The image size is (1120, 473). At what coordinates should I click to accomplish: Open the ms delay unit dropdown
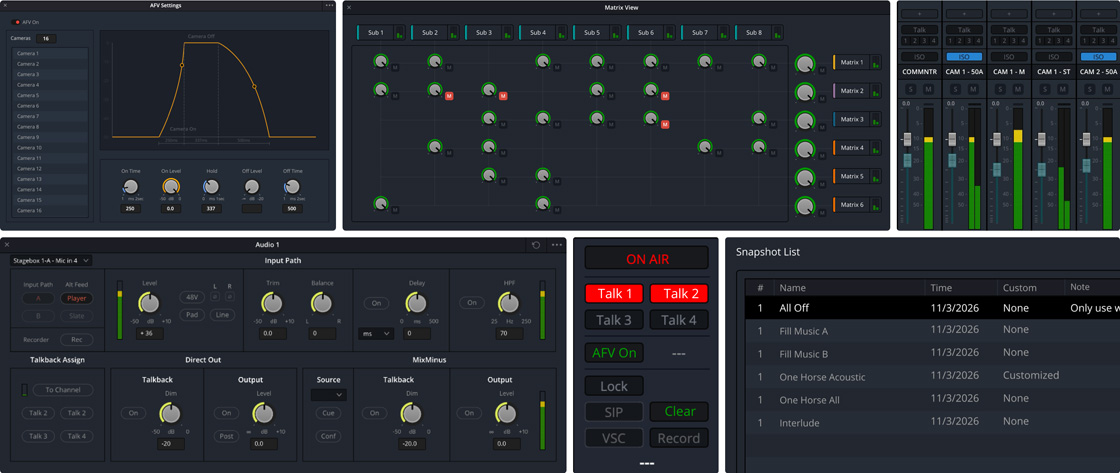point(375,334)
